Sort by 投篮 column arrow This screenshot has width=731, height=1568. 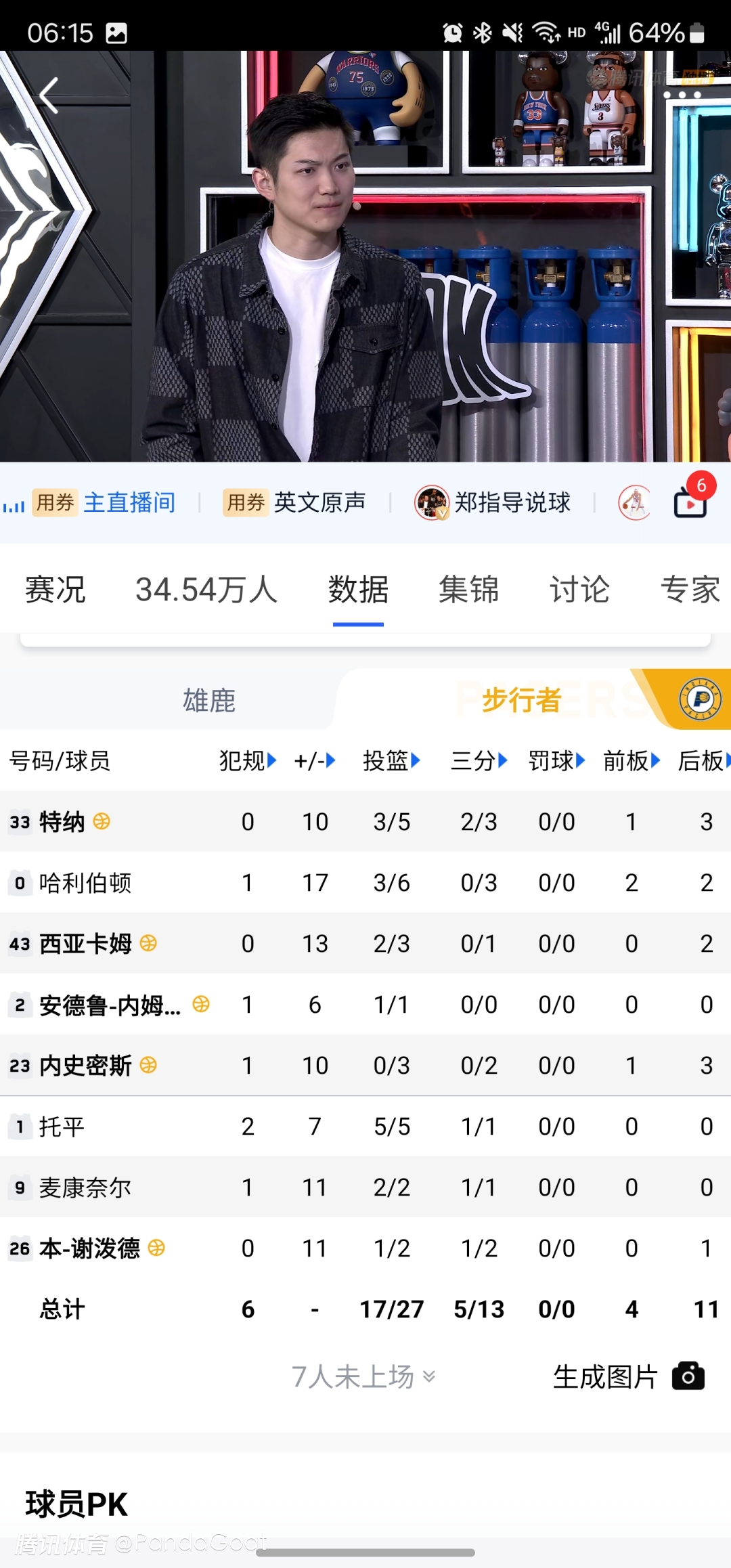[415, 760]
